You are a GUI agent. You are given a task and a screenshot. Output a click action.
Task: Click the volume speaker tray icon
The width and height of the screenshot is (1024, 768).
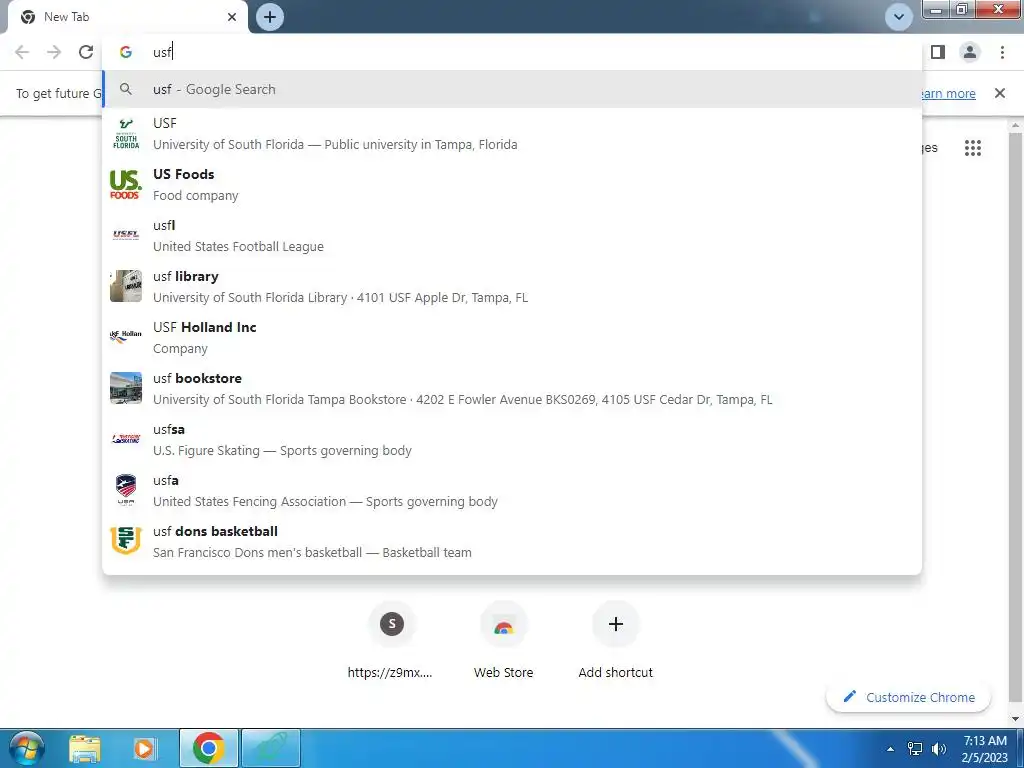(x=939, y=749)
